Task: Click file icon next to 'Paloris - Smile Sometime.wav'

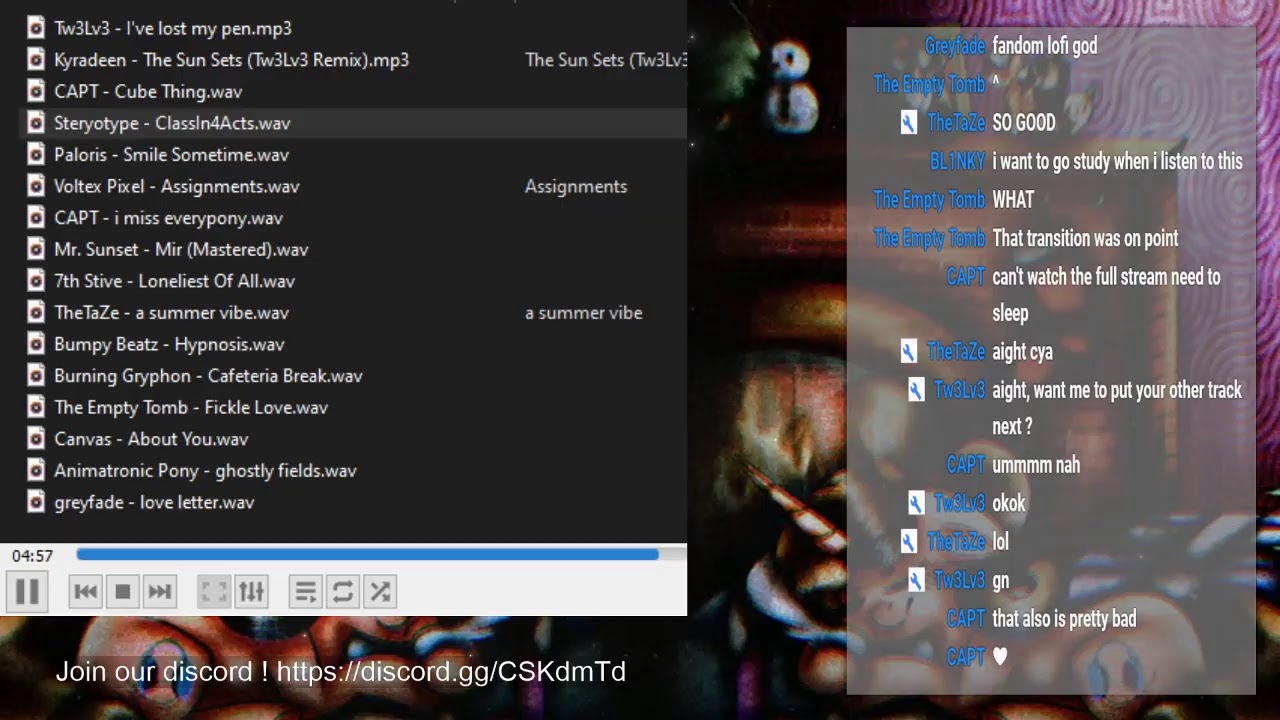Action: [36, 155]
